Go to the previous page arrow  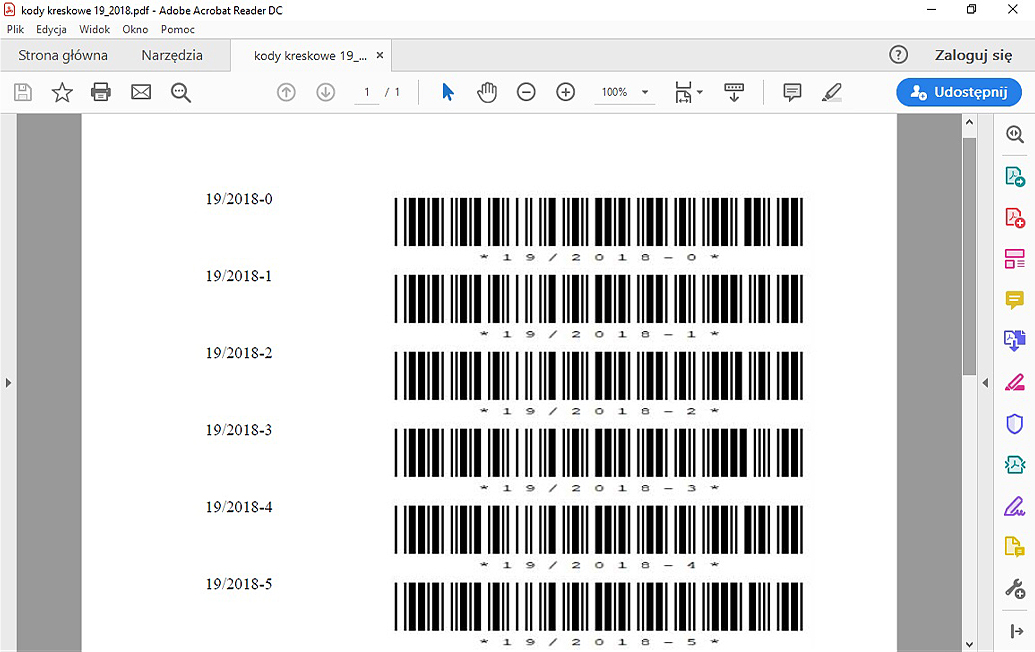(x=286, y=92)
